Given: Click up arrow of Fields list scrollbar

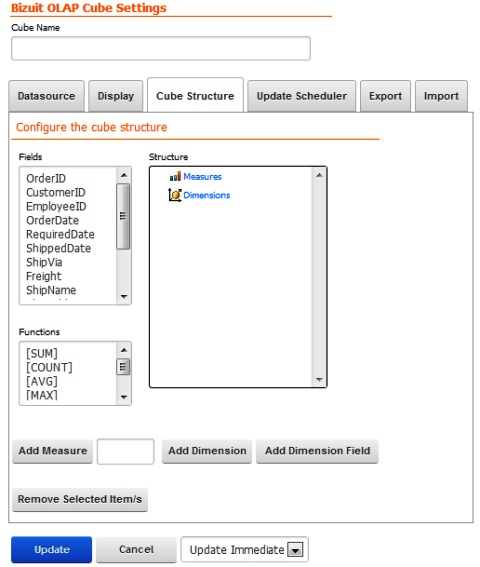Looking at the screenshot, I should tap(124, 175).
